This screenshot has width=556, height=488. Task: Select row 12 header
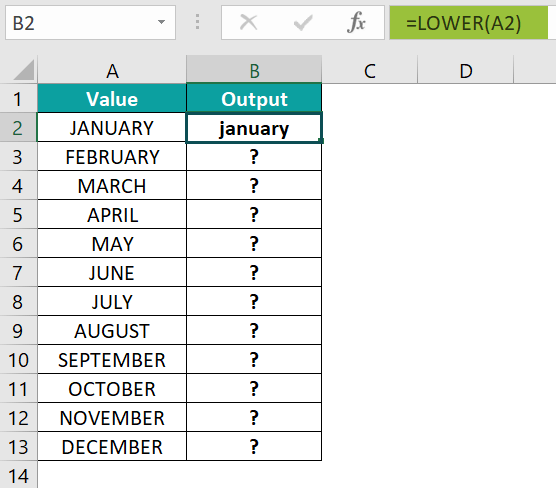[x=18, y=418]
